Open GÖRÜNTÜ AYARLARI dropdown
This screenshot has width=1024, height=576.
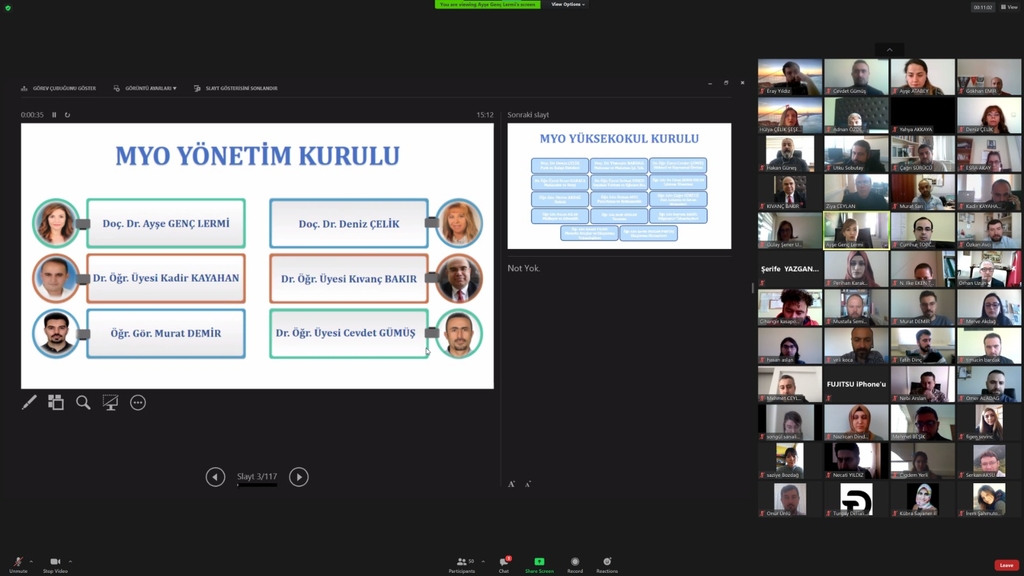[x=146, y=88]
